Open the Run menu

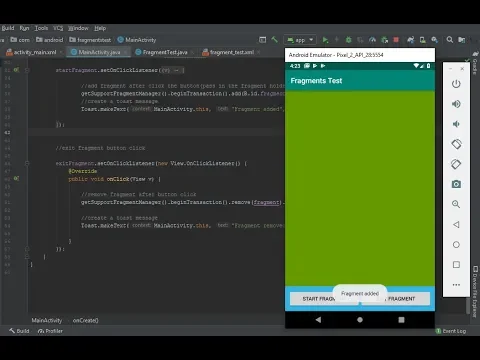click(x=24, y=28)
